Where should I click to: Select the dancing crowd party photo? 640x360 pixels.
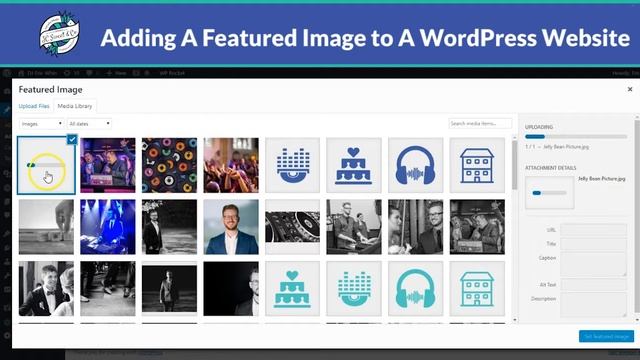point(231,165)
